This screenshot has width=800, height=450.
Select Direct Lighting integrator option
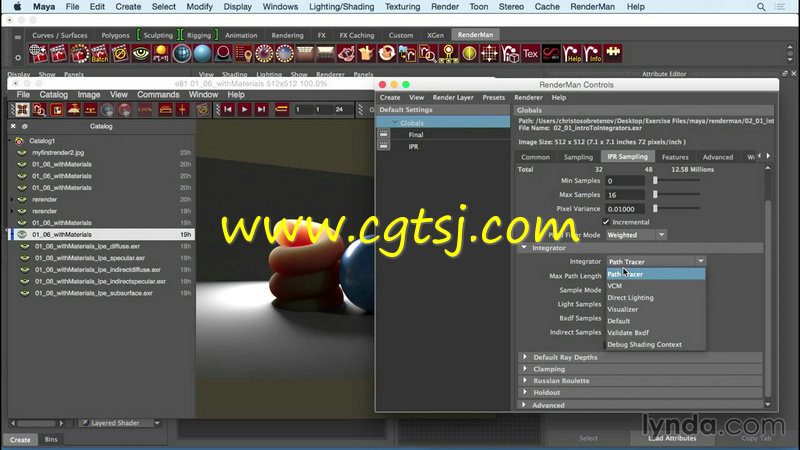point(656,297)
